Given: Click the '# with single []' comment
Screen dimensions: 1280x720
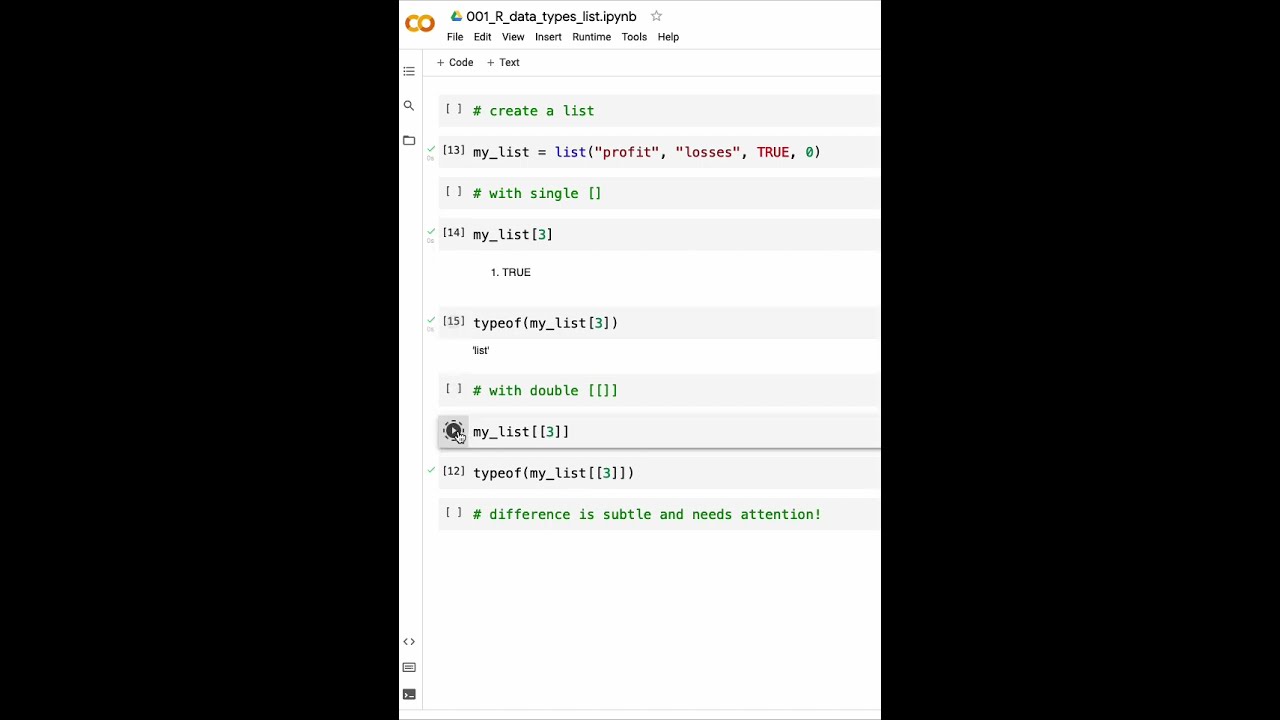Looking at the screenshot, I should (x=537, y=194).
